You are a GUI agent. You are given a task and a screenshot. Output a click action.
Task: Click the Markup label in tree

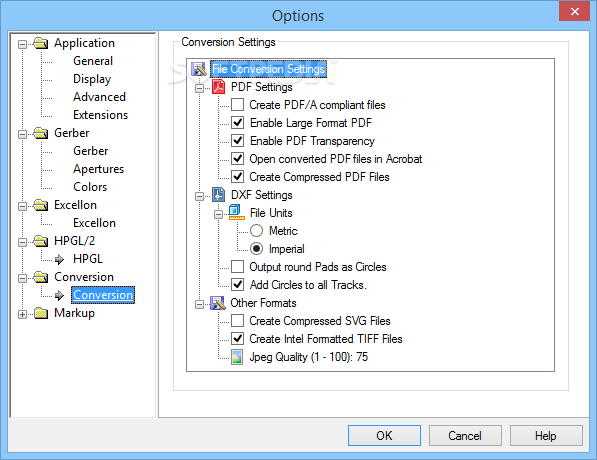(x=75, y=313)
